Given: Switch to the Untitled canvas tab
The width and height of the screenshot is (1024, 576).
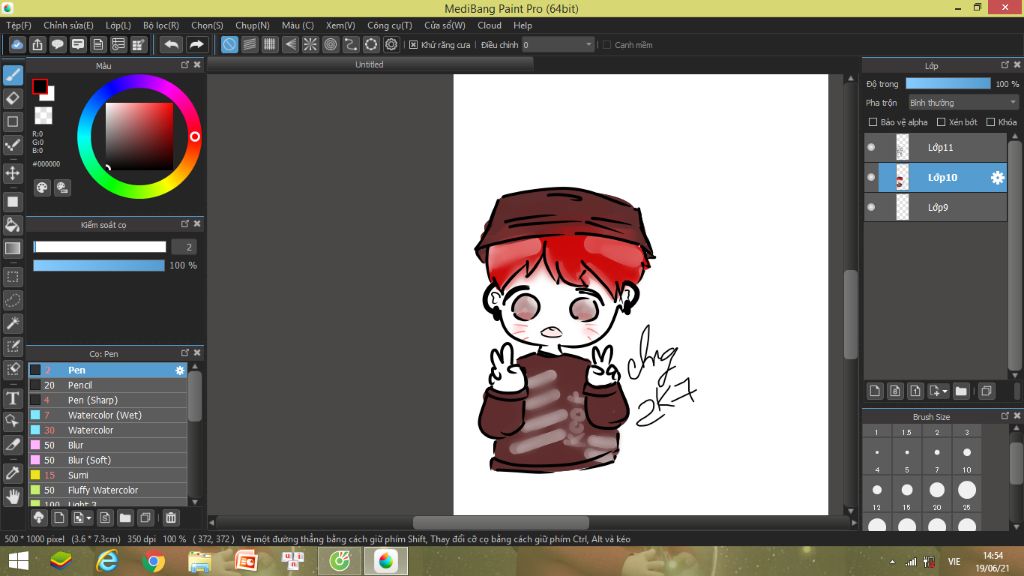Looking at the screenshot, I should coord(370,65).
